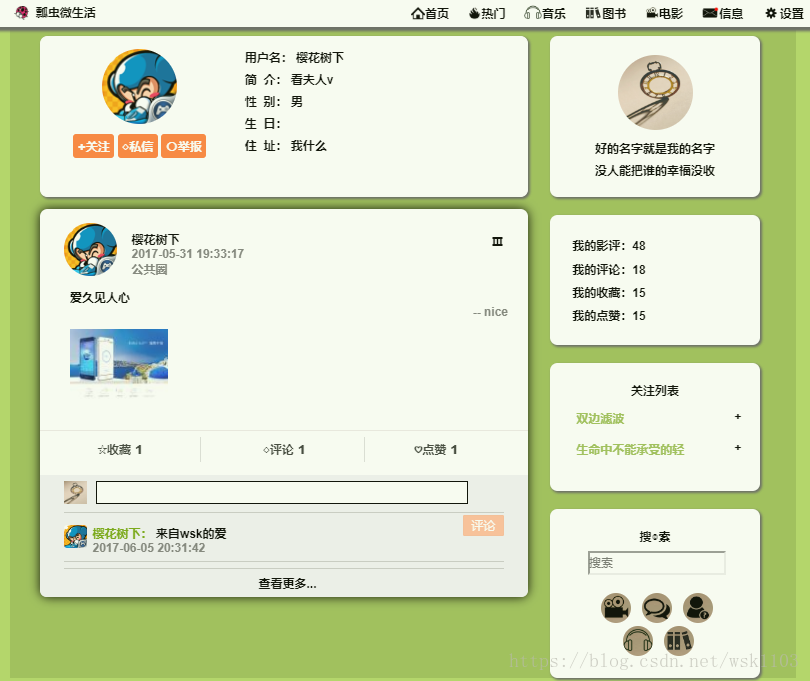Click the comment input field
Screen dimensions: 810x681
(282, 492)
